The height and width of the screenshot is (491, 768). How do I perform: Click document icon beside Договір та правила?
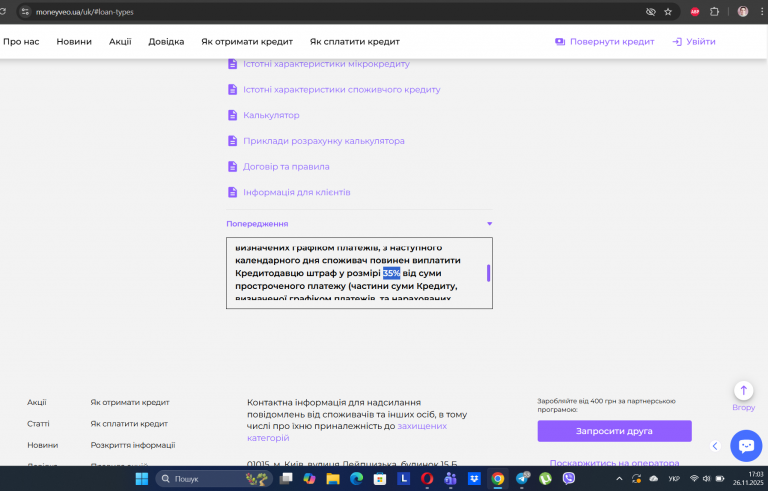coord(233,167)
